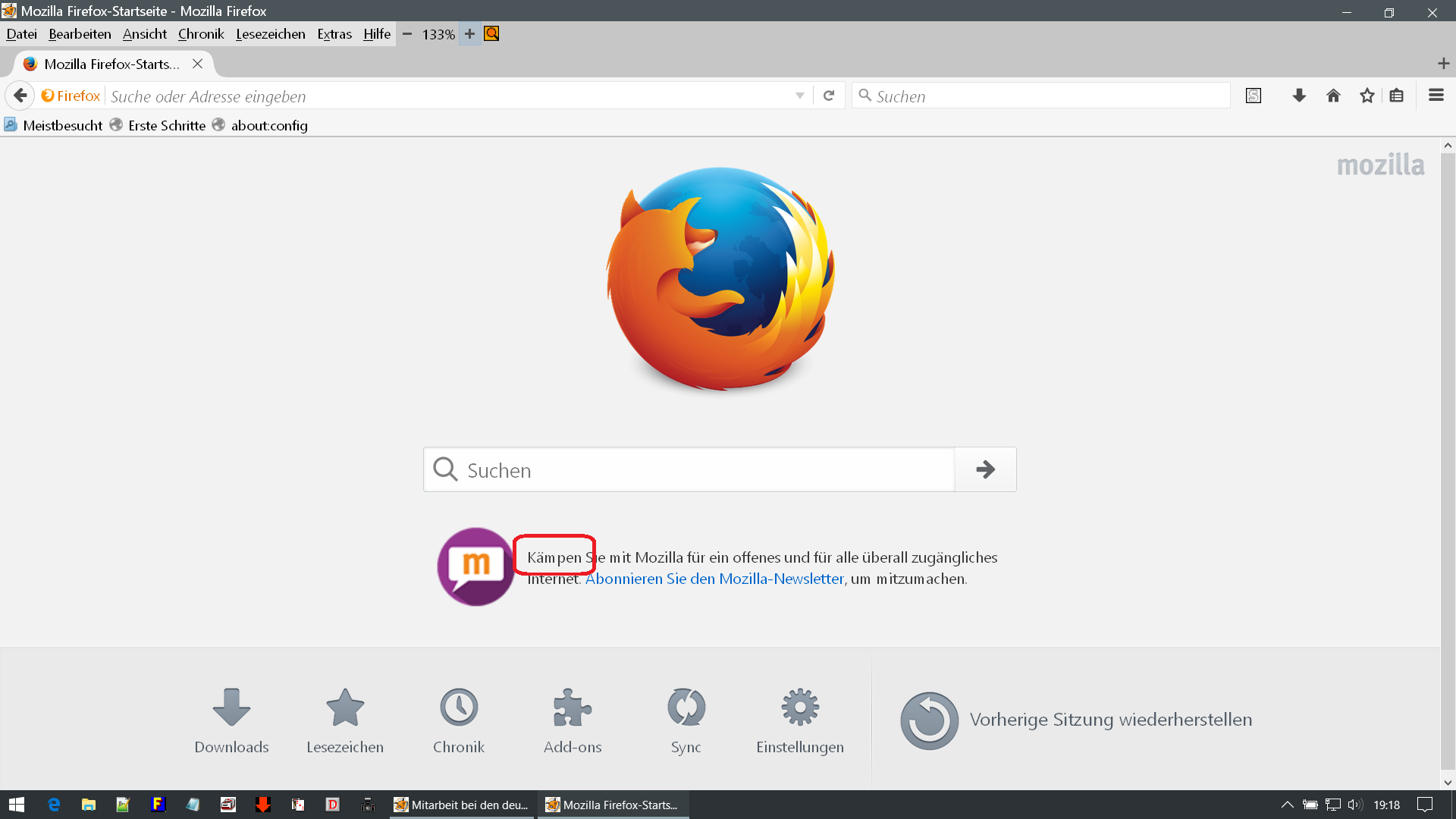Click the home toolbar icon
Viewport: 1456px width, 819px height.
(1333, 96)
